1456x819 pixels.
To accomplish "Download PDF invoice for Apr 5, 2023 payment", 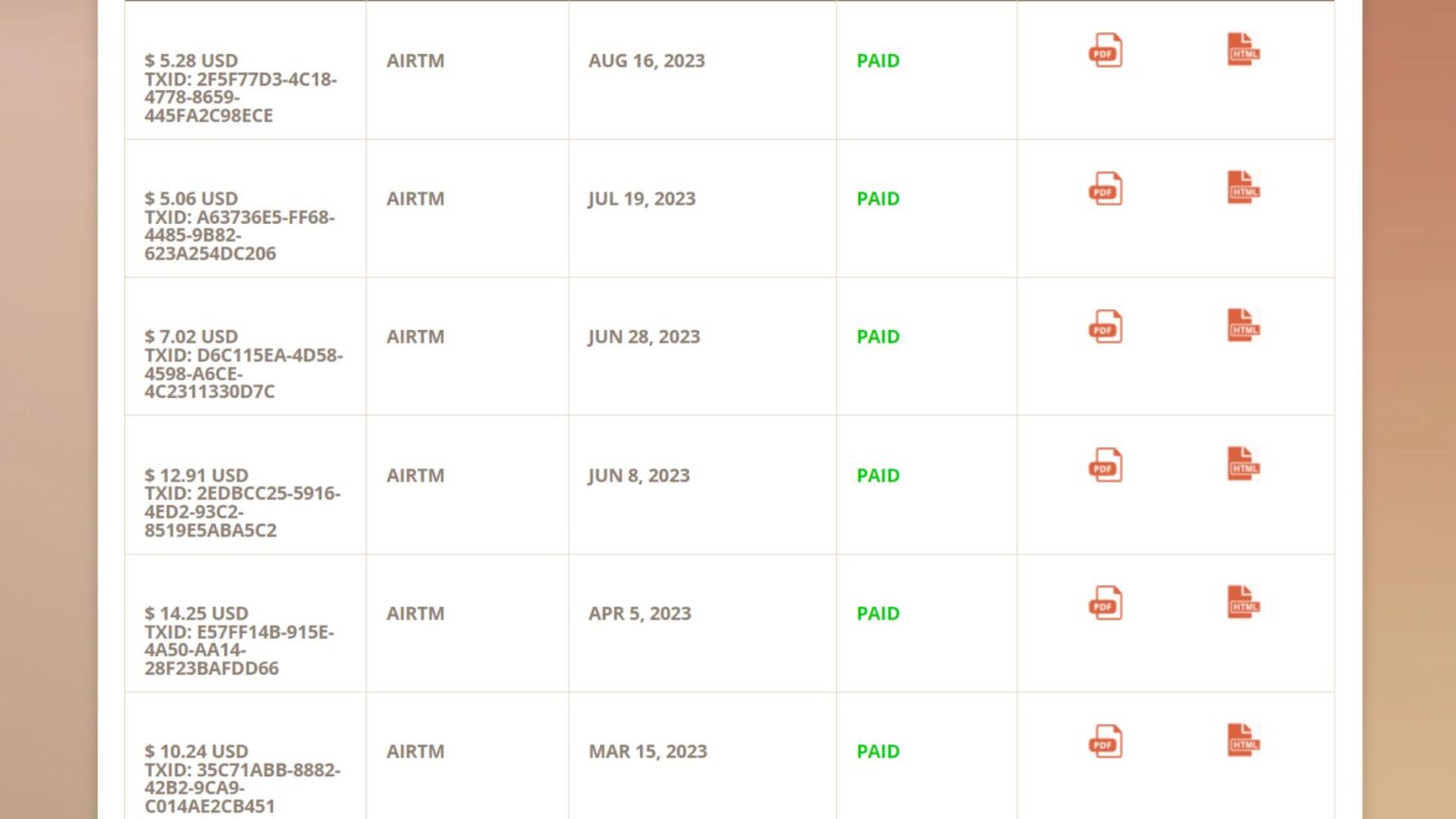I will pos(1104,604).
